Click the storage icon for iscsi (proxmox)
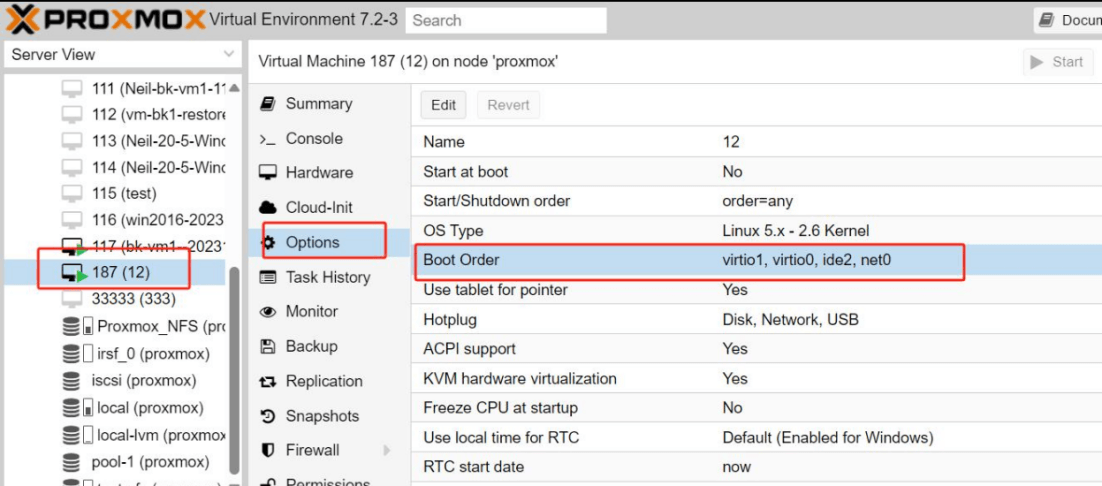This screenshot has height=486, width=1102. point(71,381)
